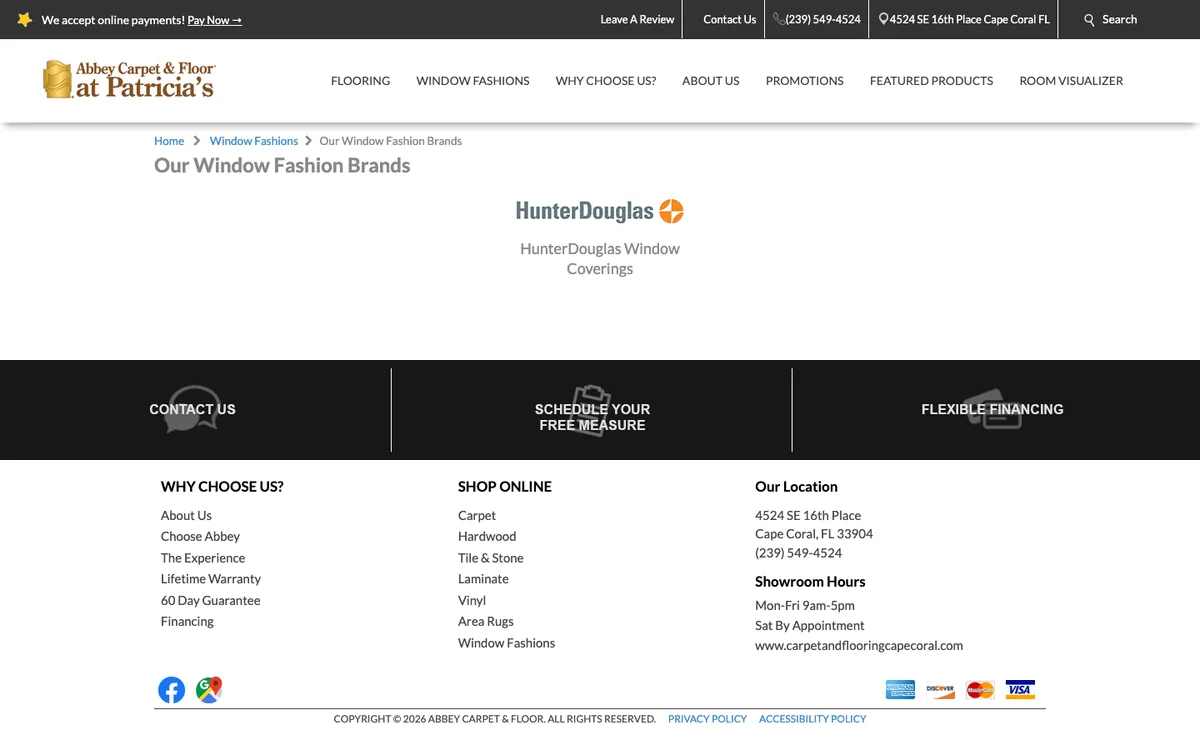Click the 4524 SE 16th Place address link
The image size is (1200, 750).
click(970, 19)
